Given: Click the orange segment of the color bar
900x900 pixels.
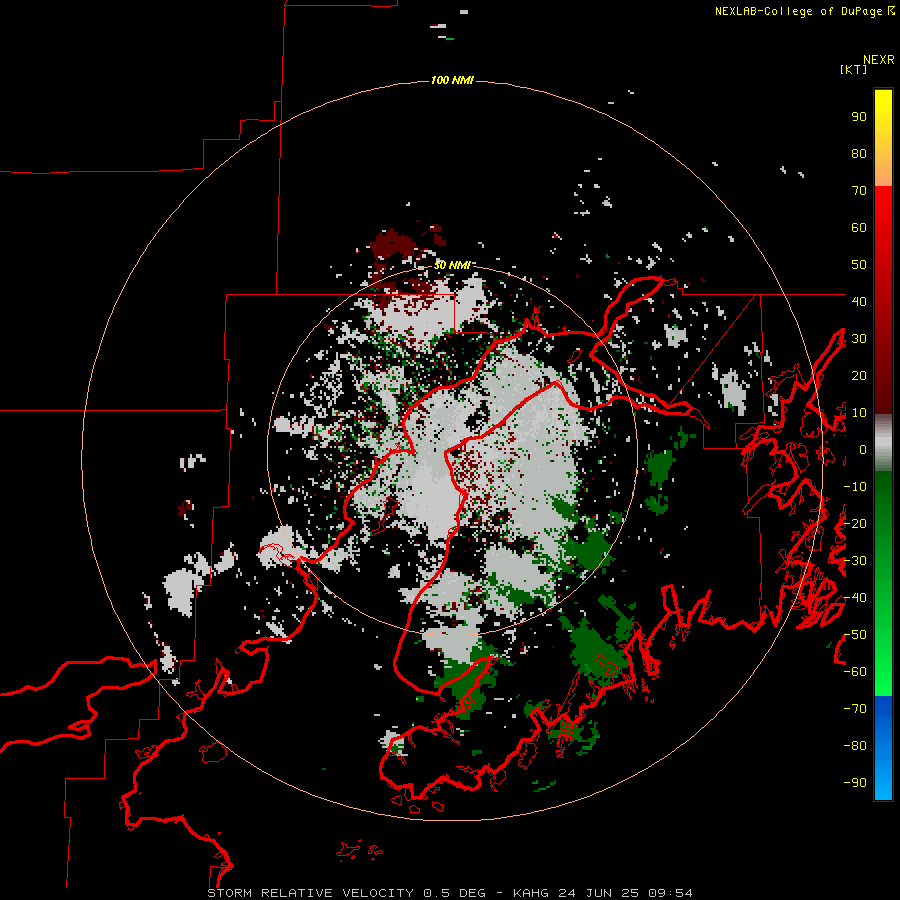Looking at the screenshot, I should [883, 172].
